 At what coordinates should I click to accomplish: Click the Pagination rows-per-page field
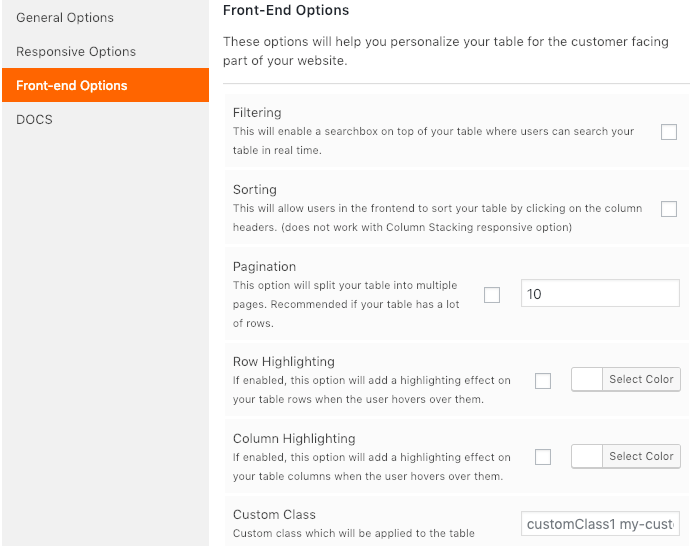[x=600, y=294]
